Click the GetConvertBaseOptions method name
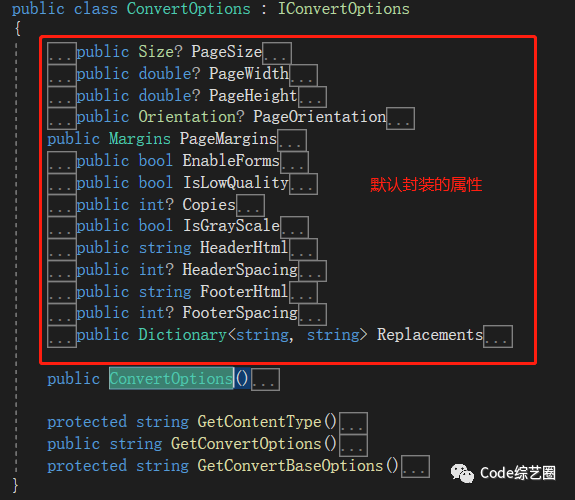This screenshot has height=500, width=575. pos(290,466)
